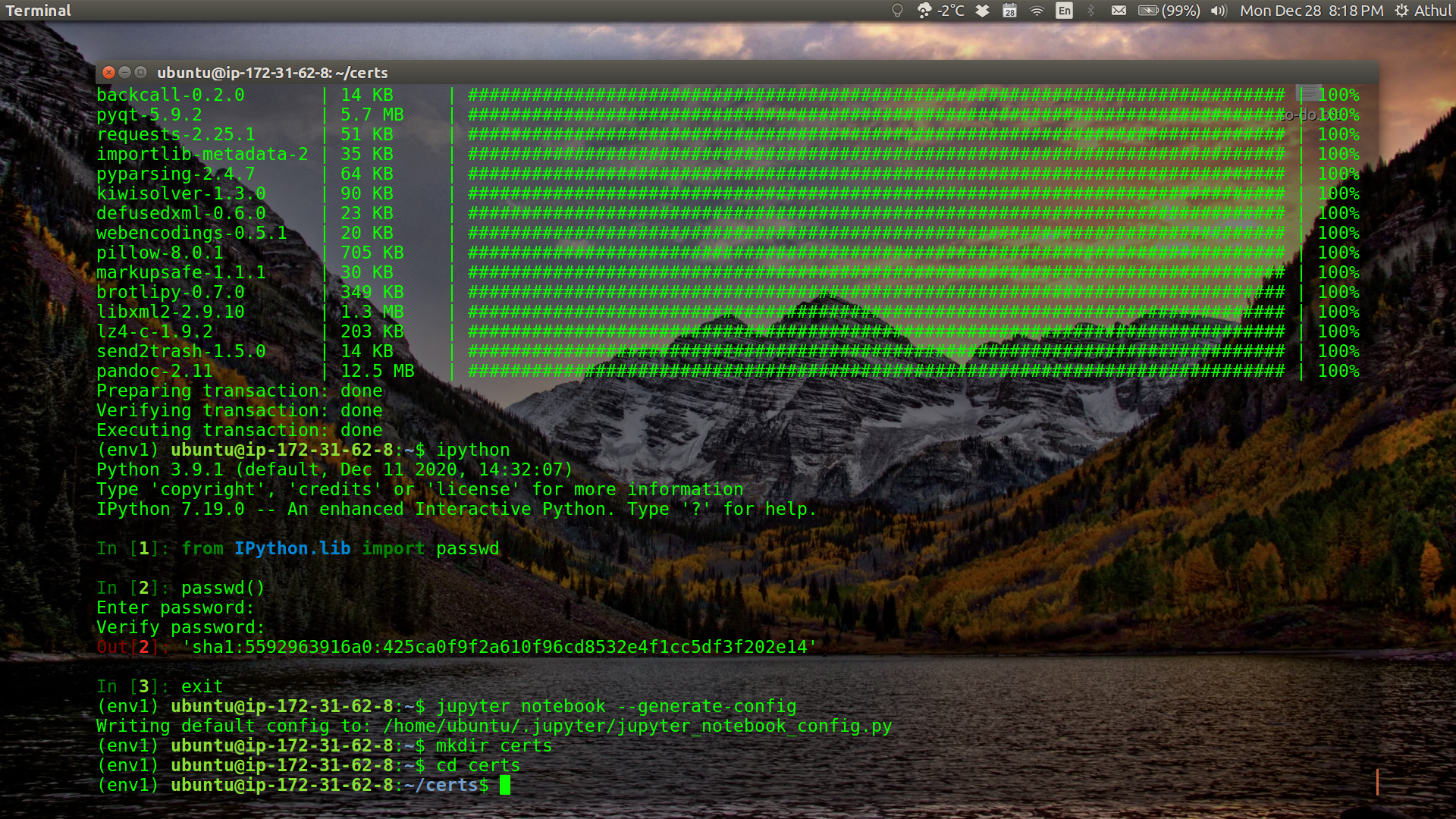
Task: Click the hash progress bar for libxml2-2.9.10
Action: (x=877, y=312)
